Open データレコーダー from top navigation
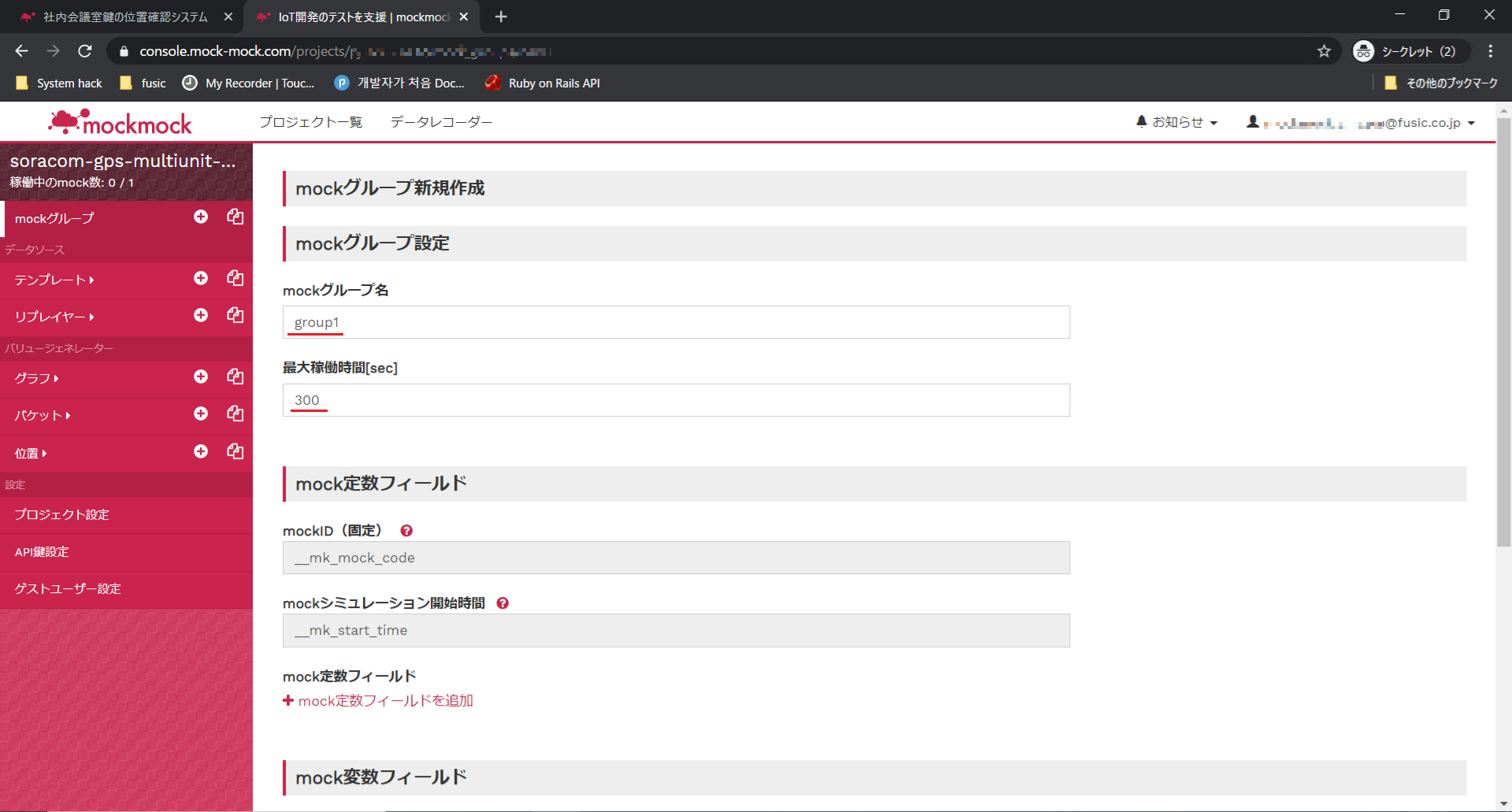Viewport: 1512px width, 812px height. point(441,122)
